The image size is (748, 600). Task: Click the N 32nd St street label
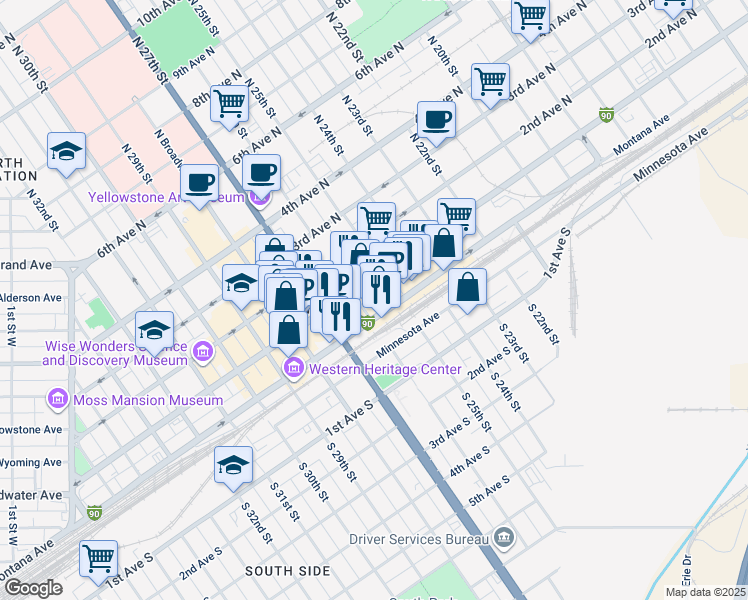[x=42, y=210]
